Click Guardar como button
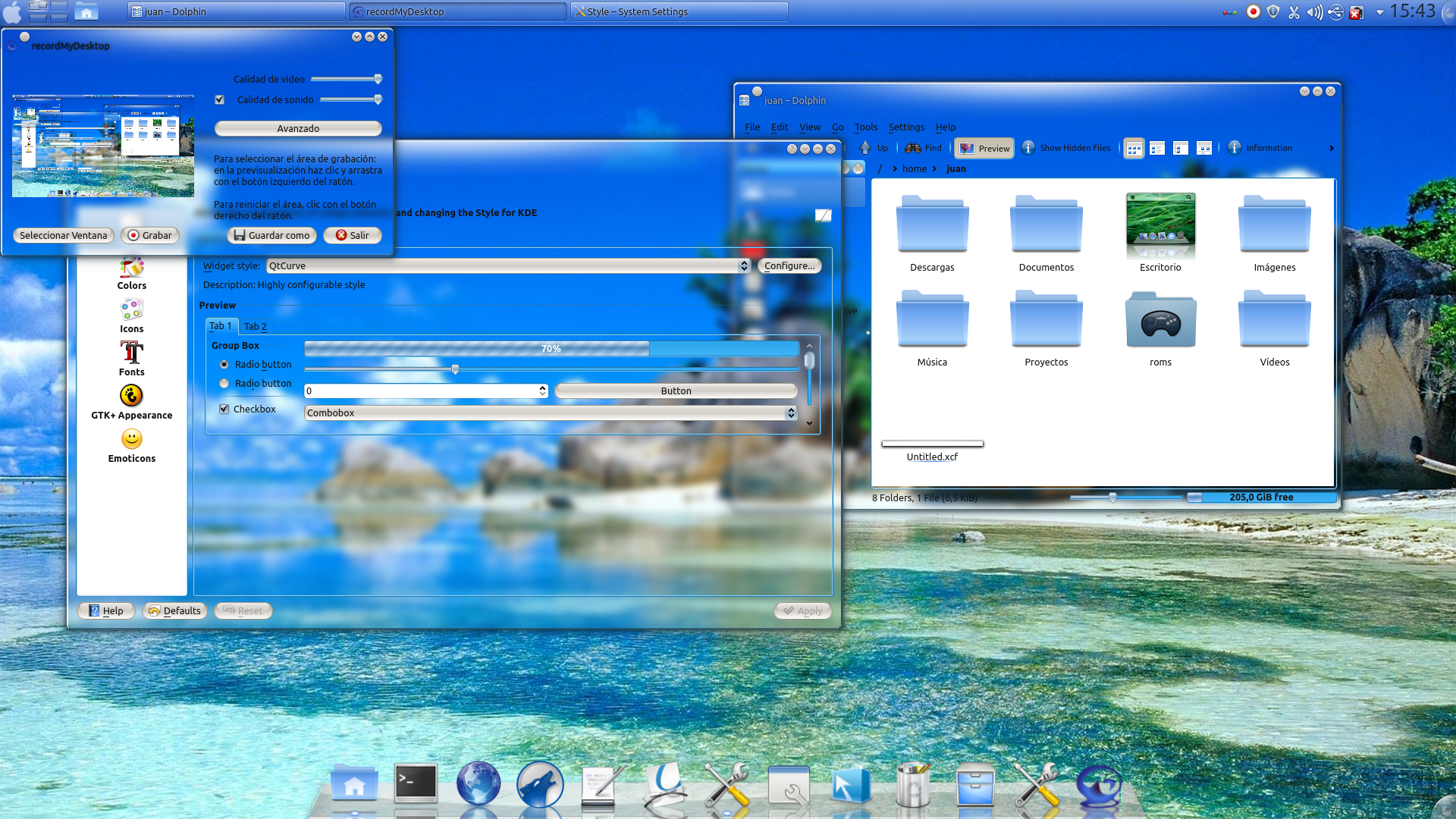Image resolution: width=1456 pixels, height=819 pixels. pyautogui.click(x=271, y=235)
